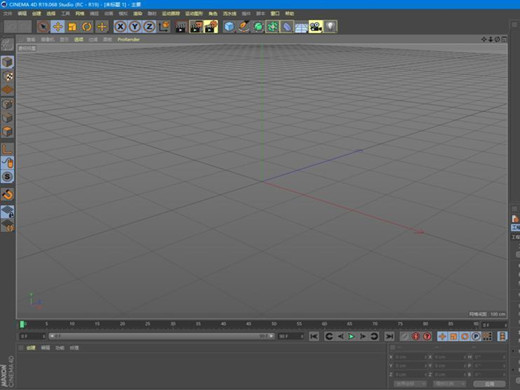Switch to Texture mode checkerboard icon
520x390 pixels.
click(x=7, y=76)
